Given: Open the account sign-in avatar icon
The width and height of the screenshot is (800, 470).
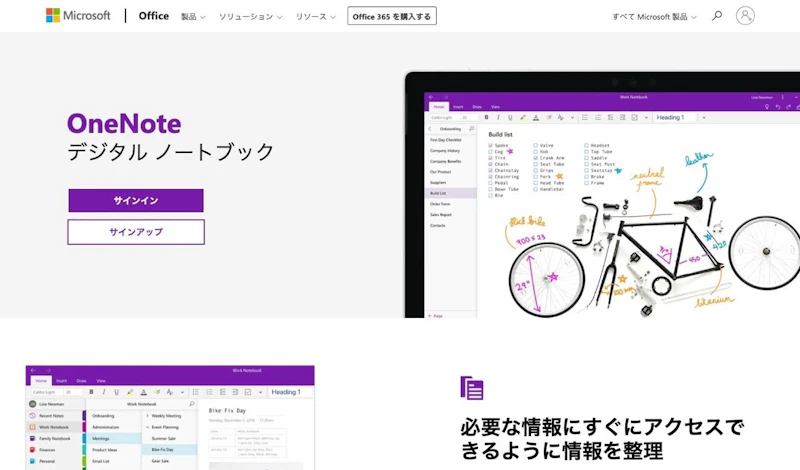Looking at the screenshot, I should point(745,15).
